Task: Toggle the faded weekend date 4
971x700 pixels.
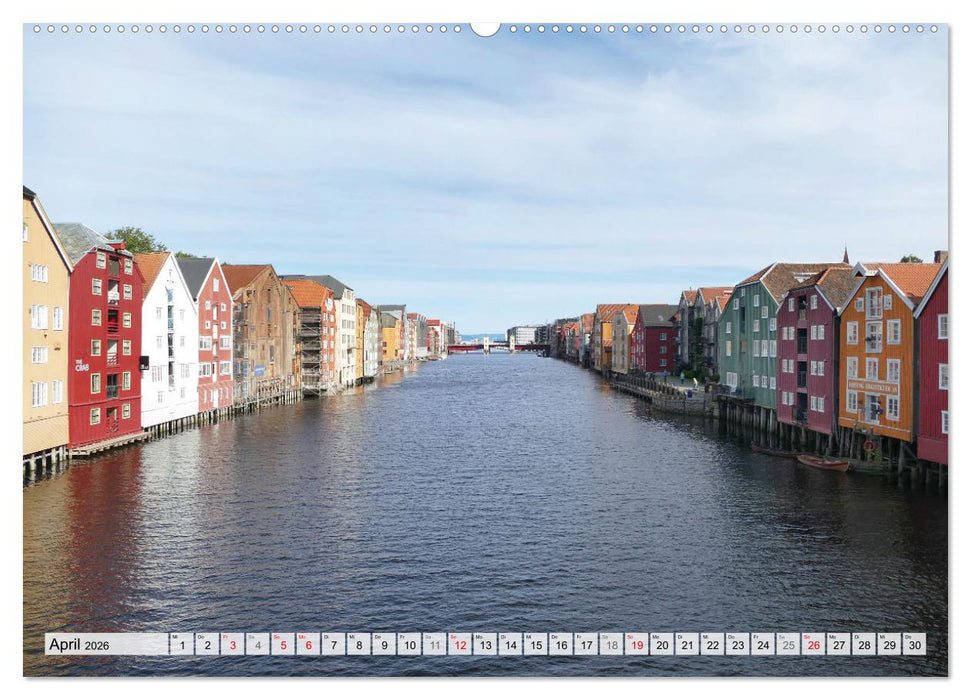Action: tap(259, 646)
